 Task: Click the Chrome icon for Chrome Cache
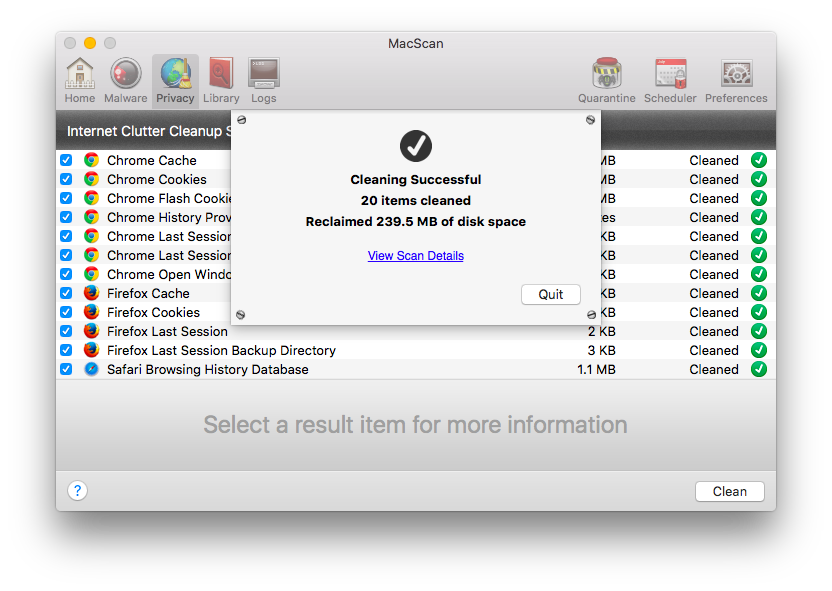point(91,160)
